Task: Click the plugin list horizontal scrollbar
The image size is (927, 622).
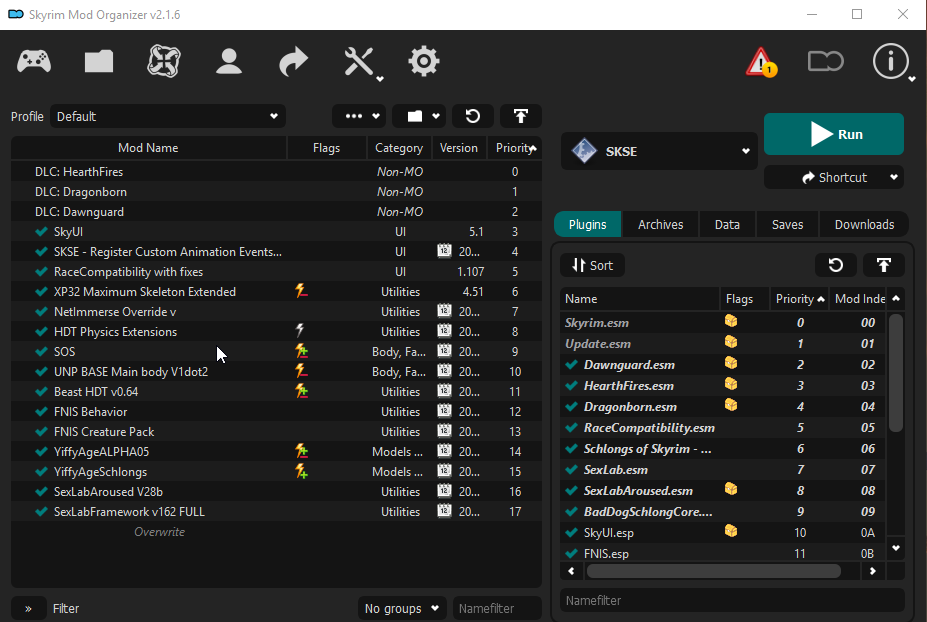Action: [714, 571]
